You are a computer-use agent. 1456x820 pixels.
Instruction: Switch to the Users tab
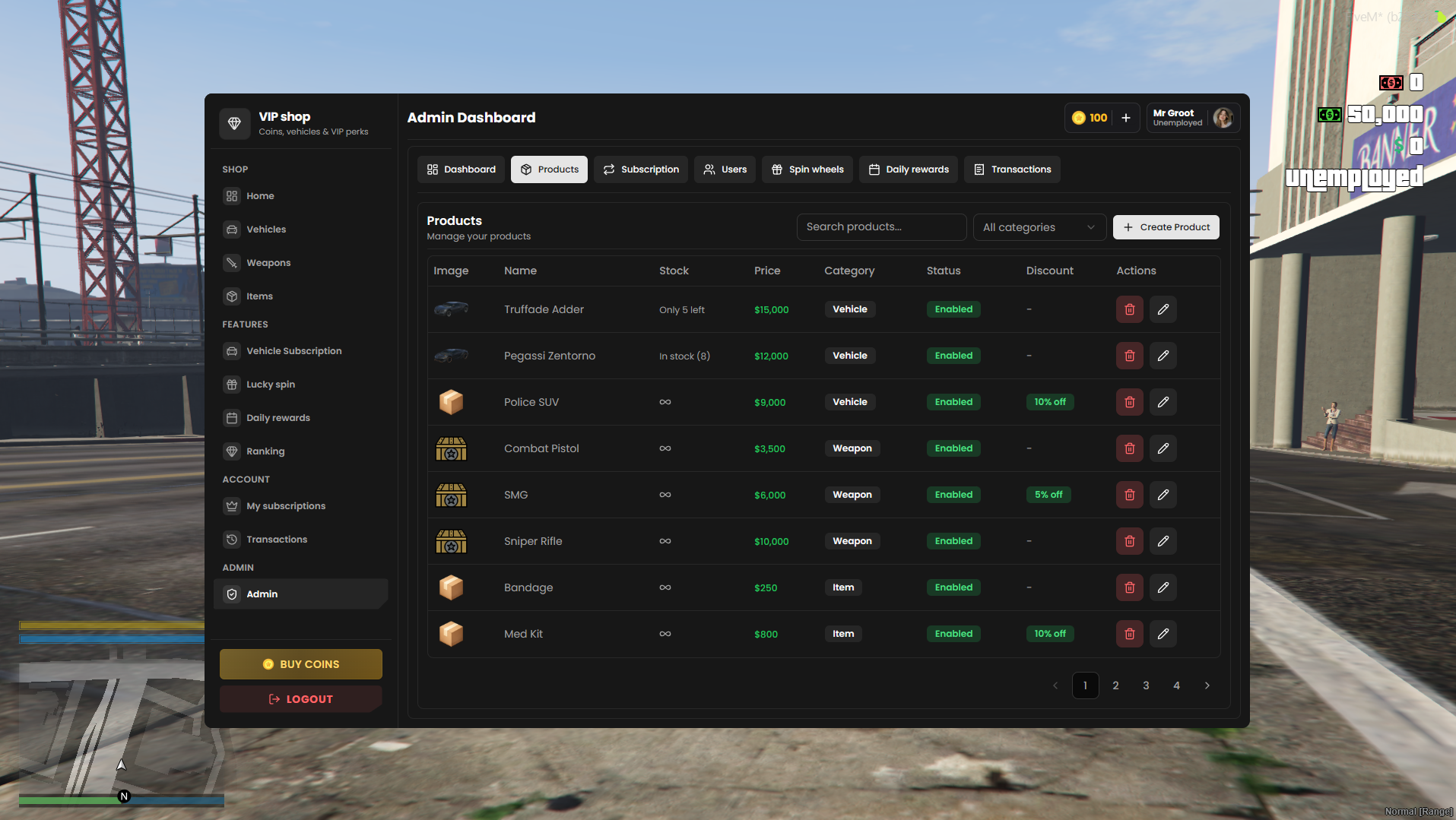point(725,169)
